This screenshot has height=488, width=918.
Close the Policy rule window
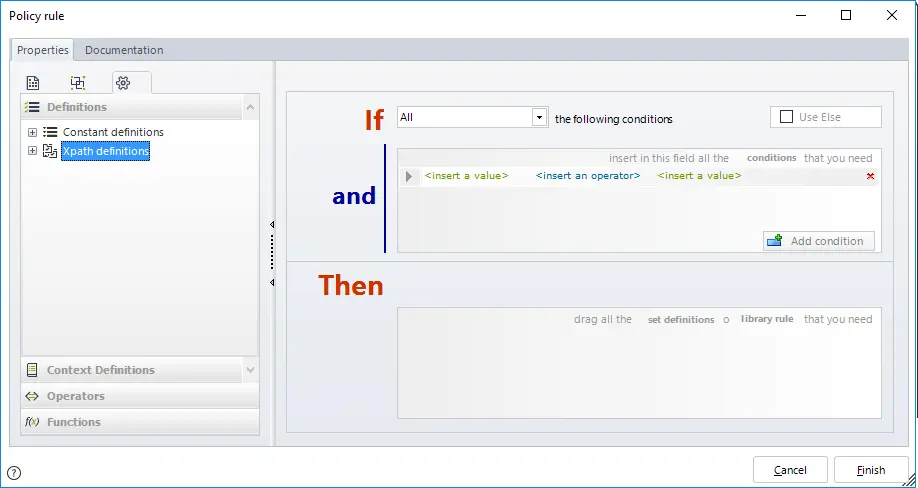tap(892, 16)
